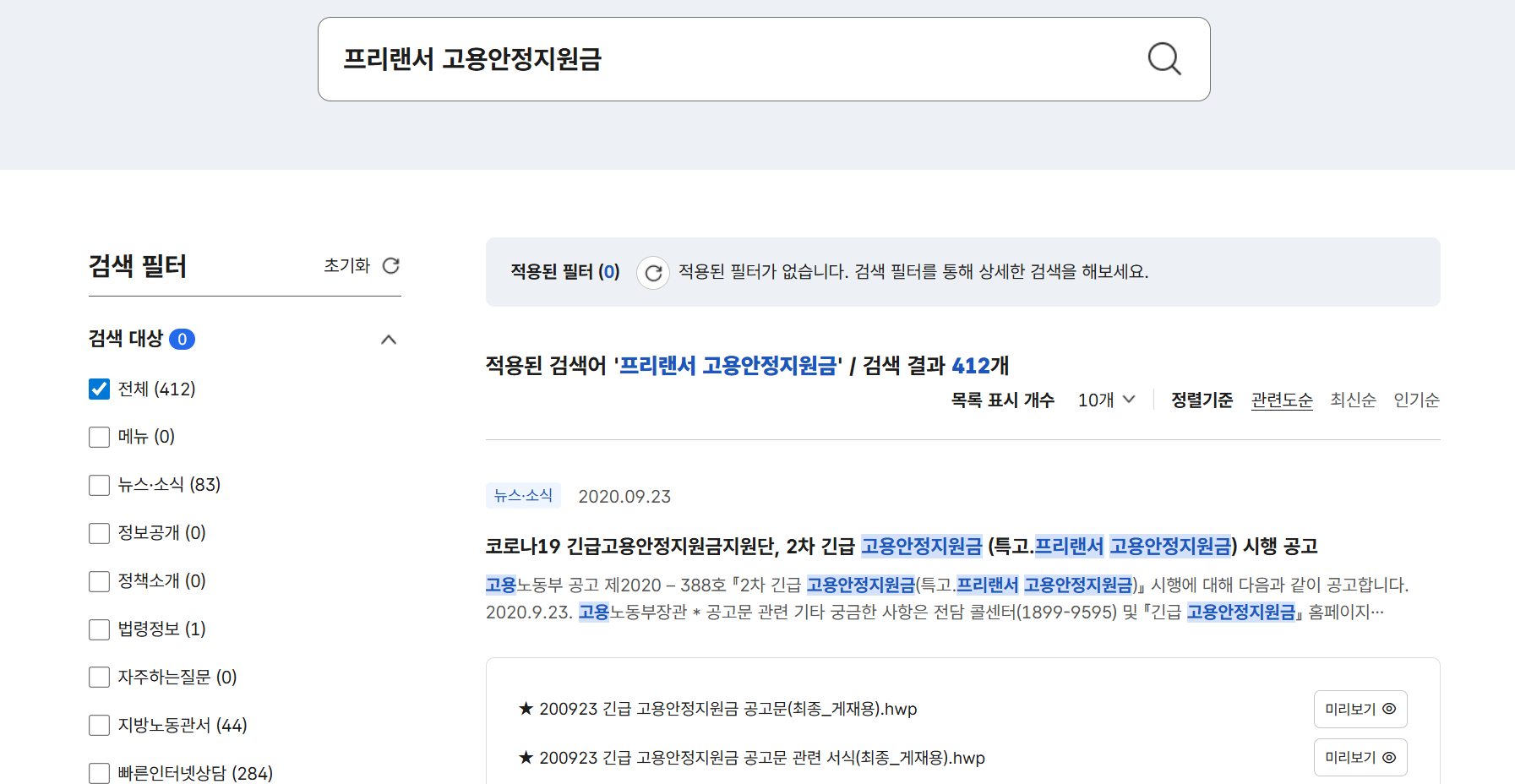The image size is (1515, 784).
Task: Check the 지방노동관서 (44) checkbox
Action: click(100, 725)
